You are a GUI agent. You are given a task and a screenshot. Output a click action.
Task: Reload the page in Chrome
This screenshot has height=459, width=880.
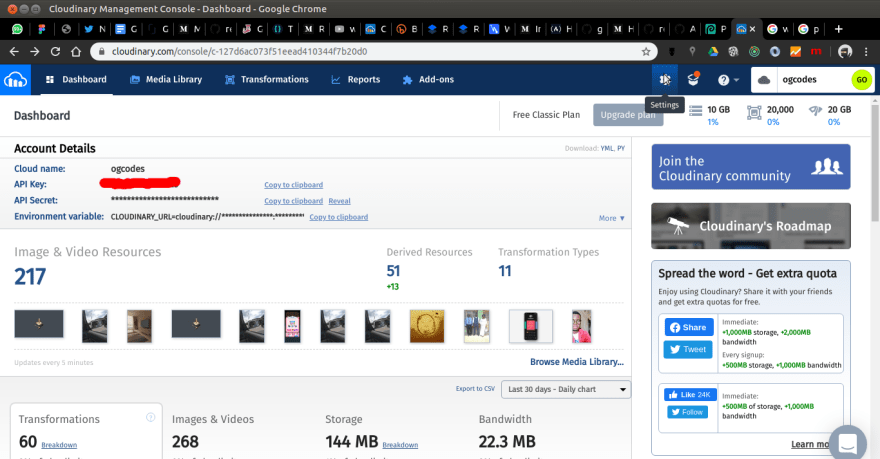(55, 52)
